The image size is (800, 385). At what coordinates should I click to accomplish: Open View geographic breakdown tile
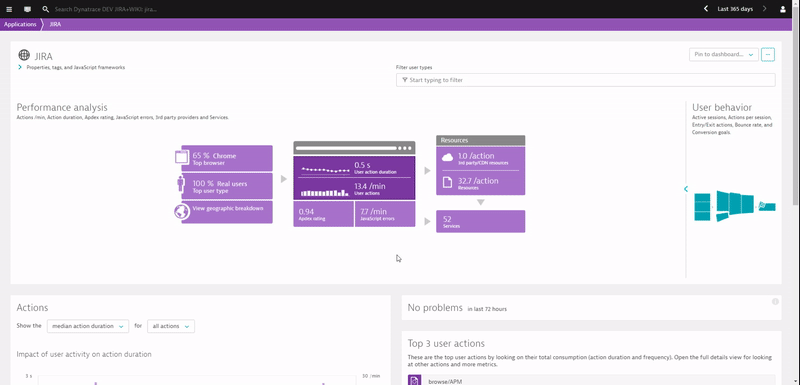pos(227,212)
